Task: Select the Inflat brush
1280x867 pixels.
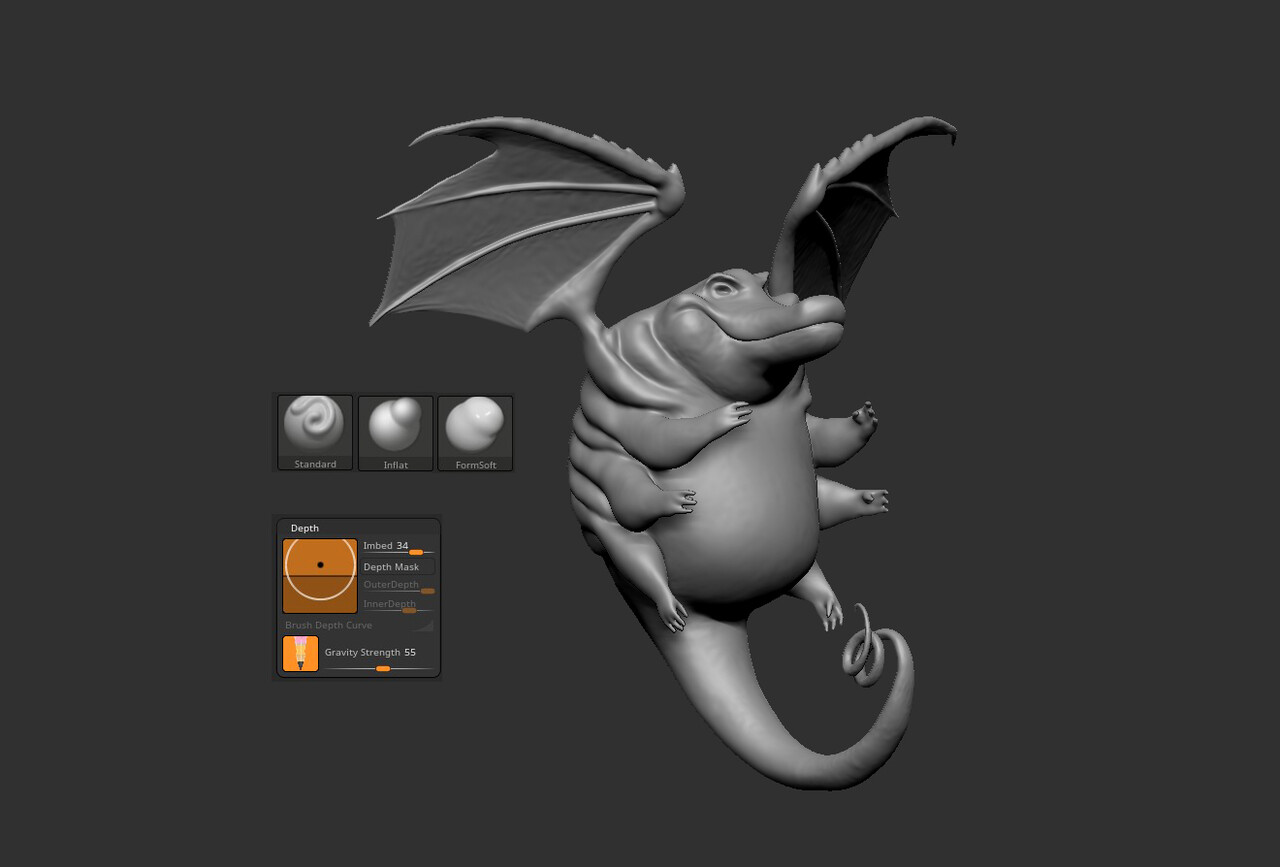Action: 395,433
